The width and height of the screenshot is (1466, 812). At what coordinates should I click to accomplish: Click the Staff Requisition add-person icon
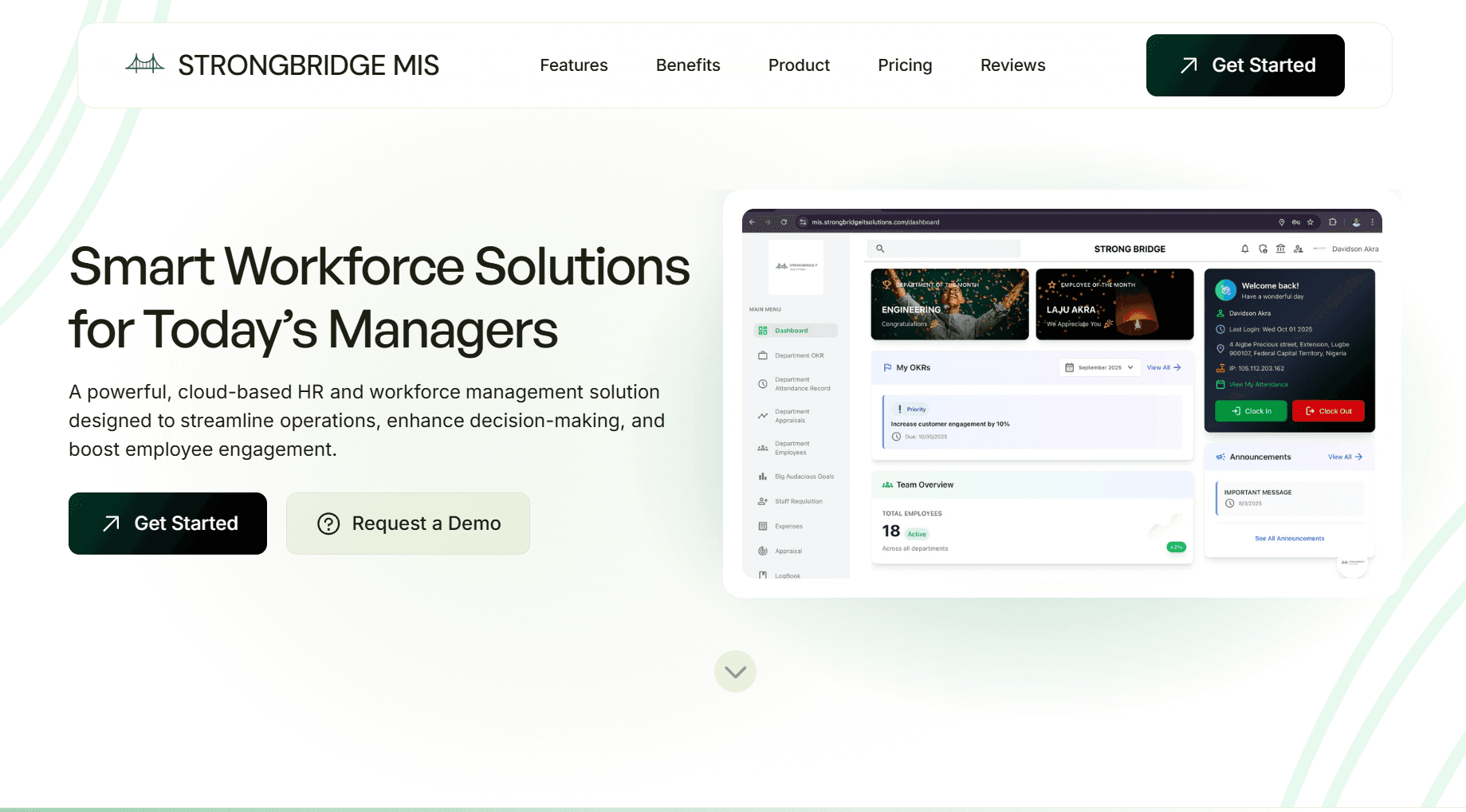click(763, 501)
